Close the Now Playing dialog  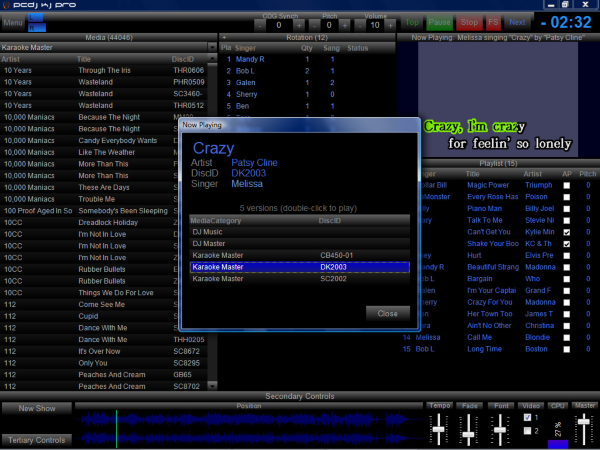pos(387,313)
